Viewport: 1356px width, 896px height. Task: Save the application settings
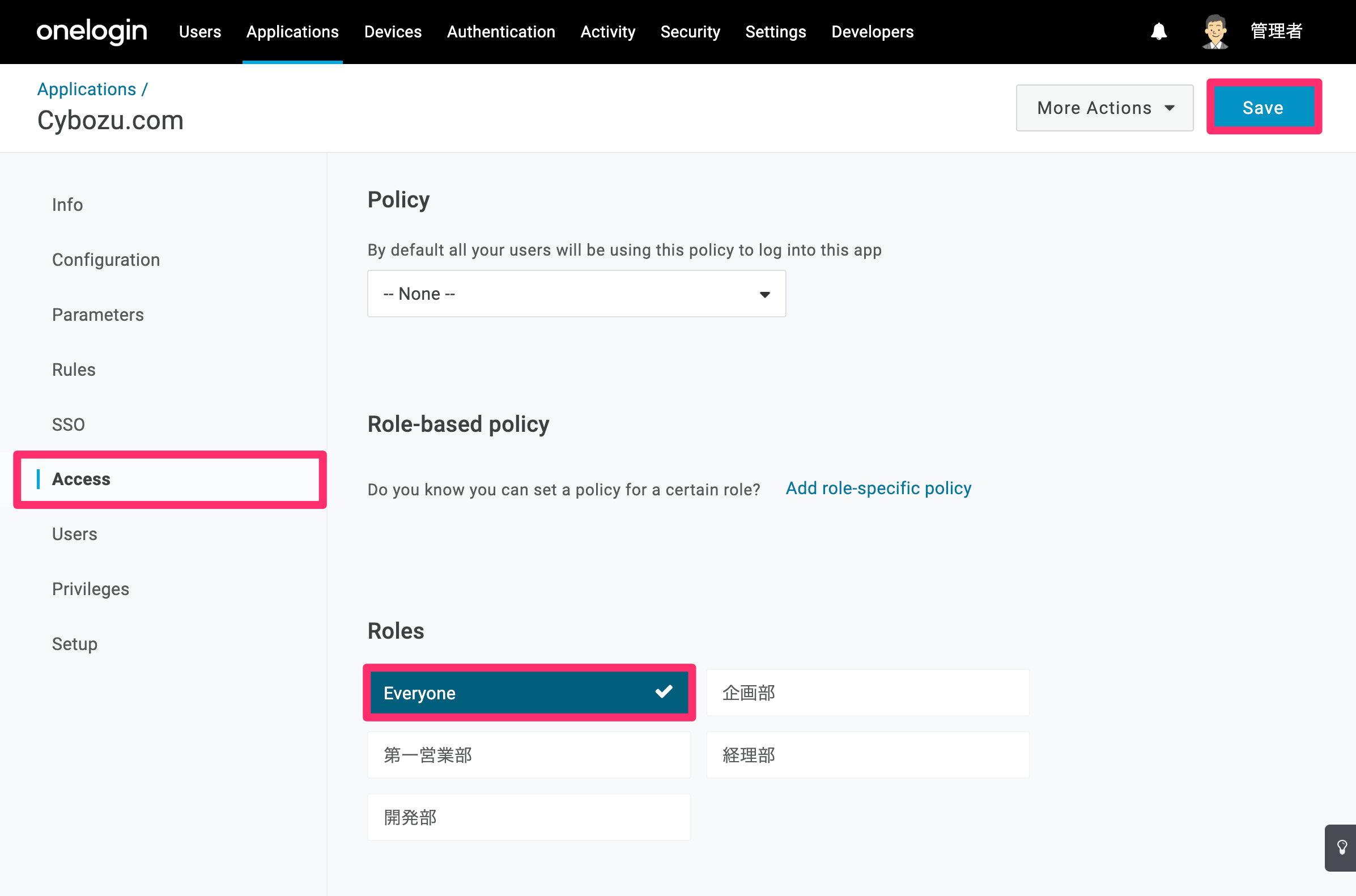(1264, 108)
